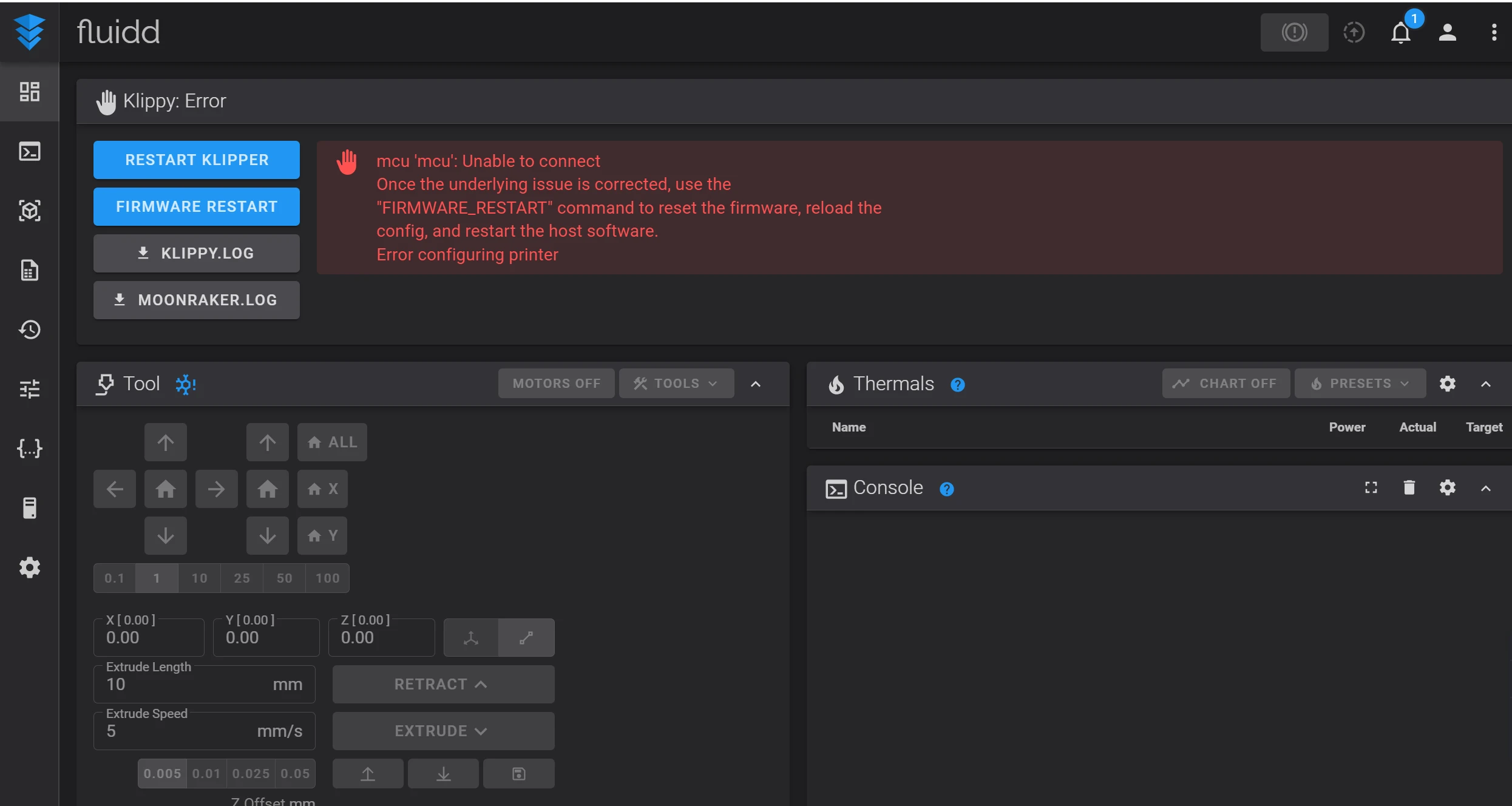This screenshot has height=806, width=1512.
Task: Open the System sidebar icon
Action: click(x=29, y=508)
